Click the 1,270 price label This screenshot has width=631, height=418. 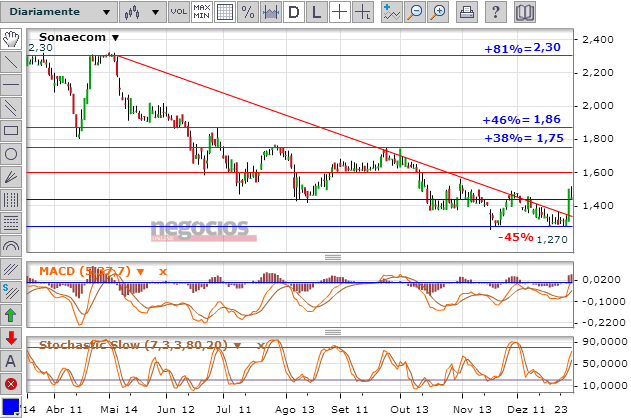(x=552, y=240)
